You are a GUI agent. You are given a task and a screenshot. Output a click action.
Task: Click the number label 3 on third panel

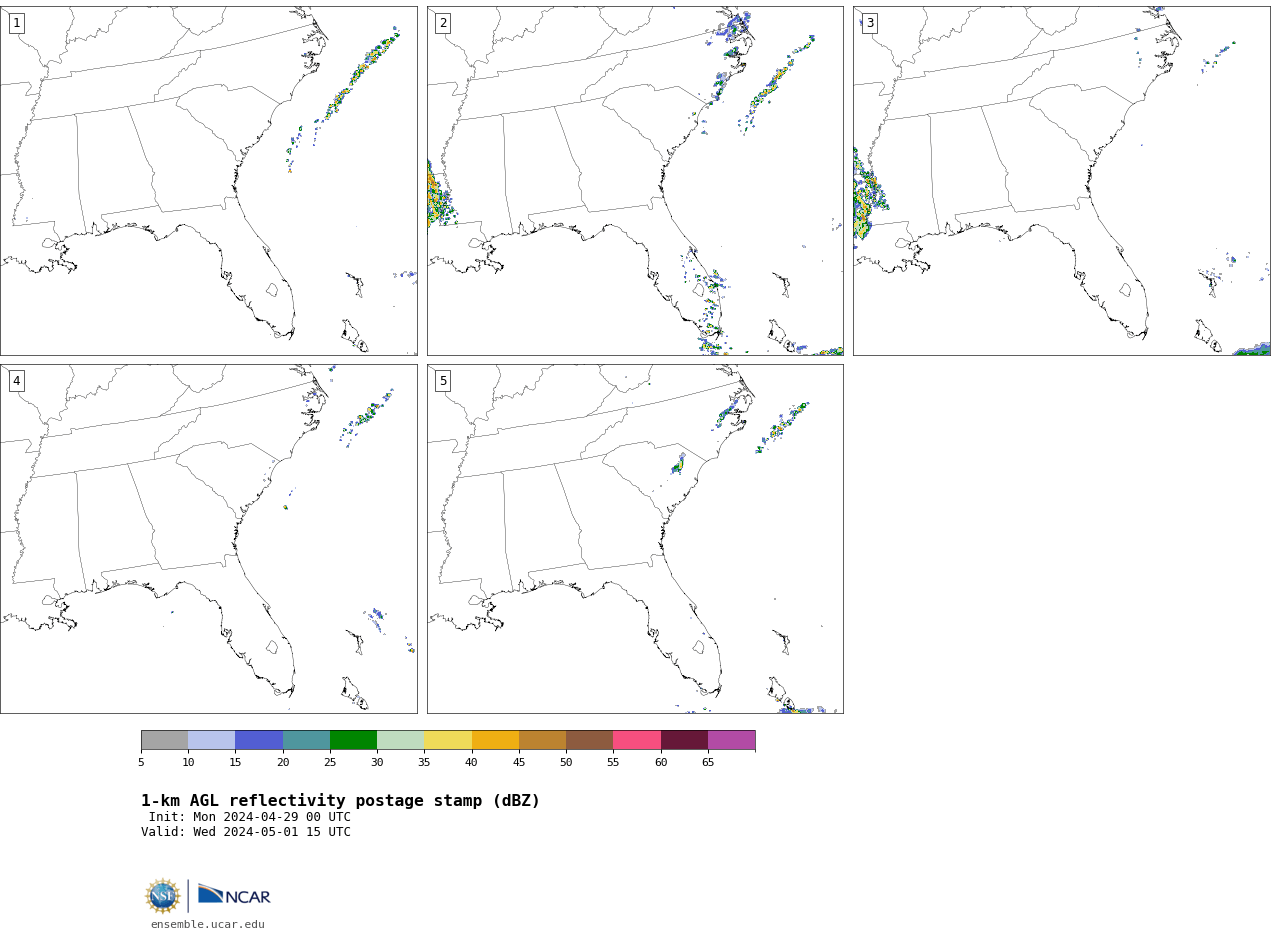click(x=869, y=23)
